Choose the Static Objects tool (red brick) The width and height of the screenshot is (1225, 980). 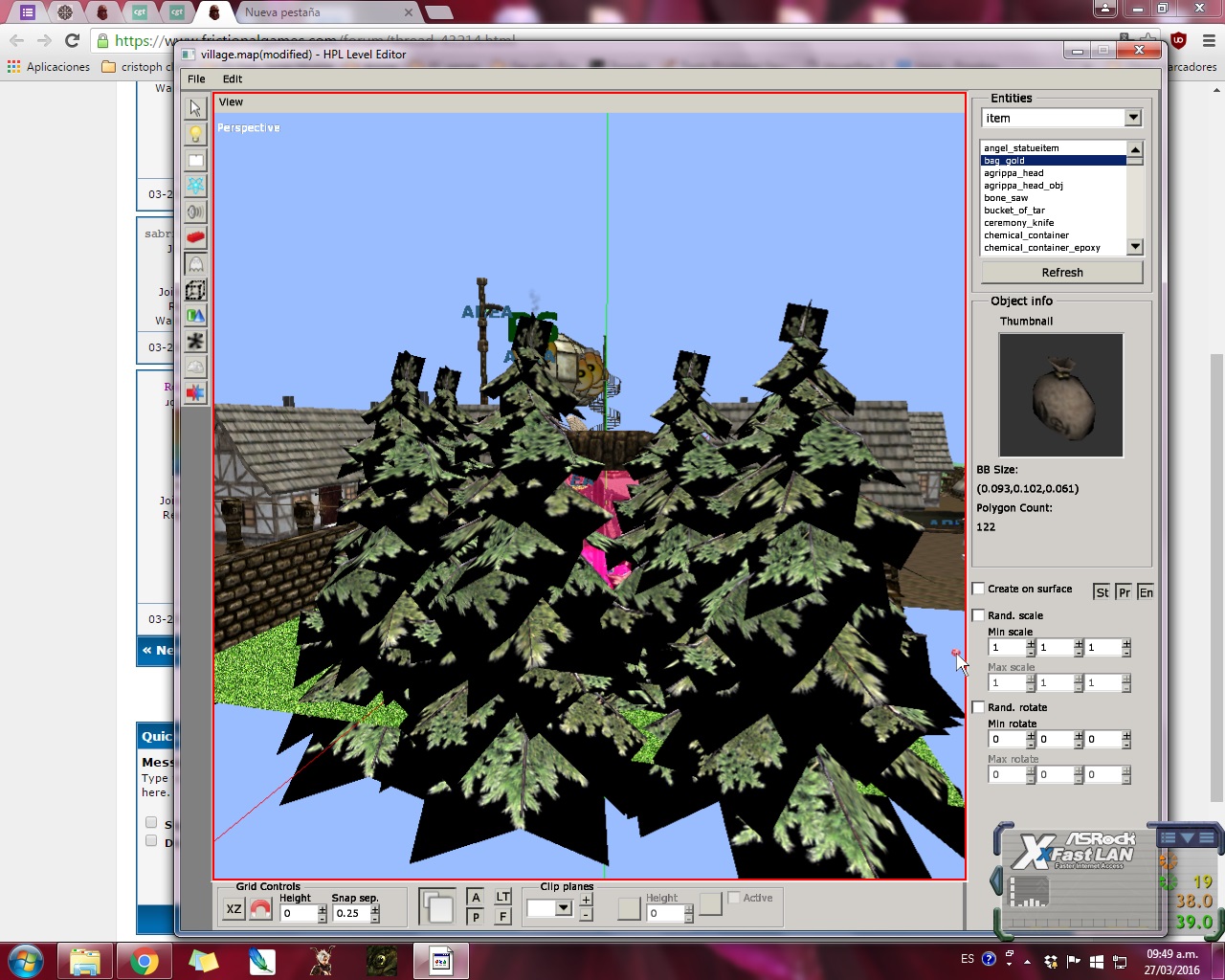pyautogui.click(x=195, y=237)
